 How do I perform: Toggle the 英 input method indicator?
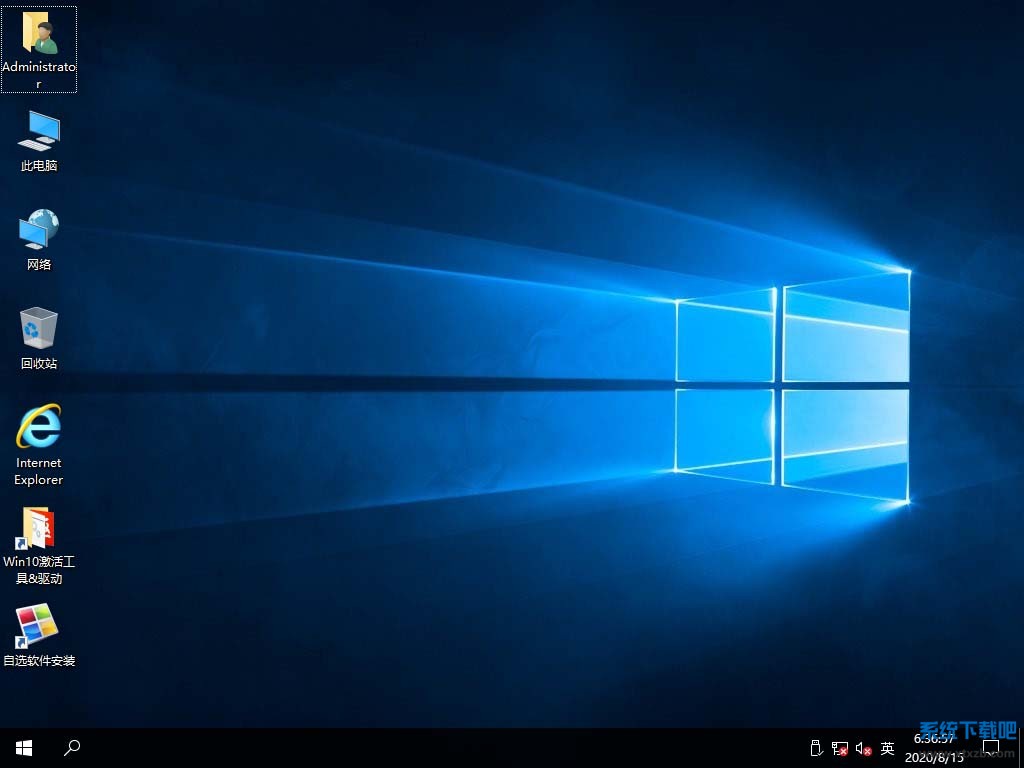pos(887,748)
